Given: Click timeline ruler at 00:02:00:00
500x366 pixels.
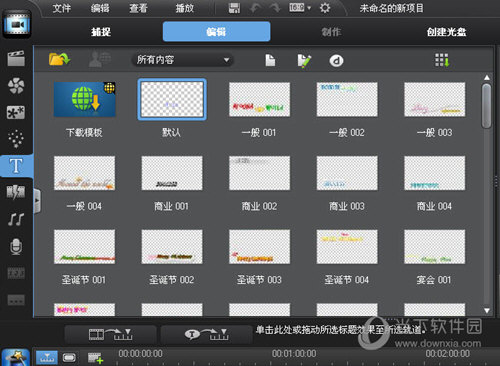Looking at the screenshot, I should tap(448, 354).
